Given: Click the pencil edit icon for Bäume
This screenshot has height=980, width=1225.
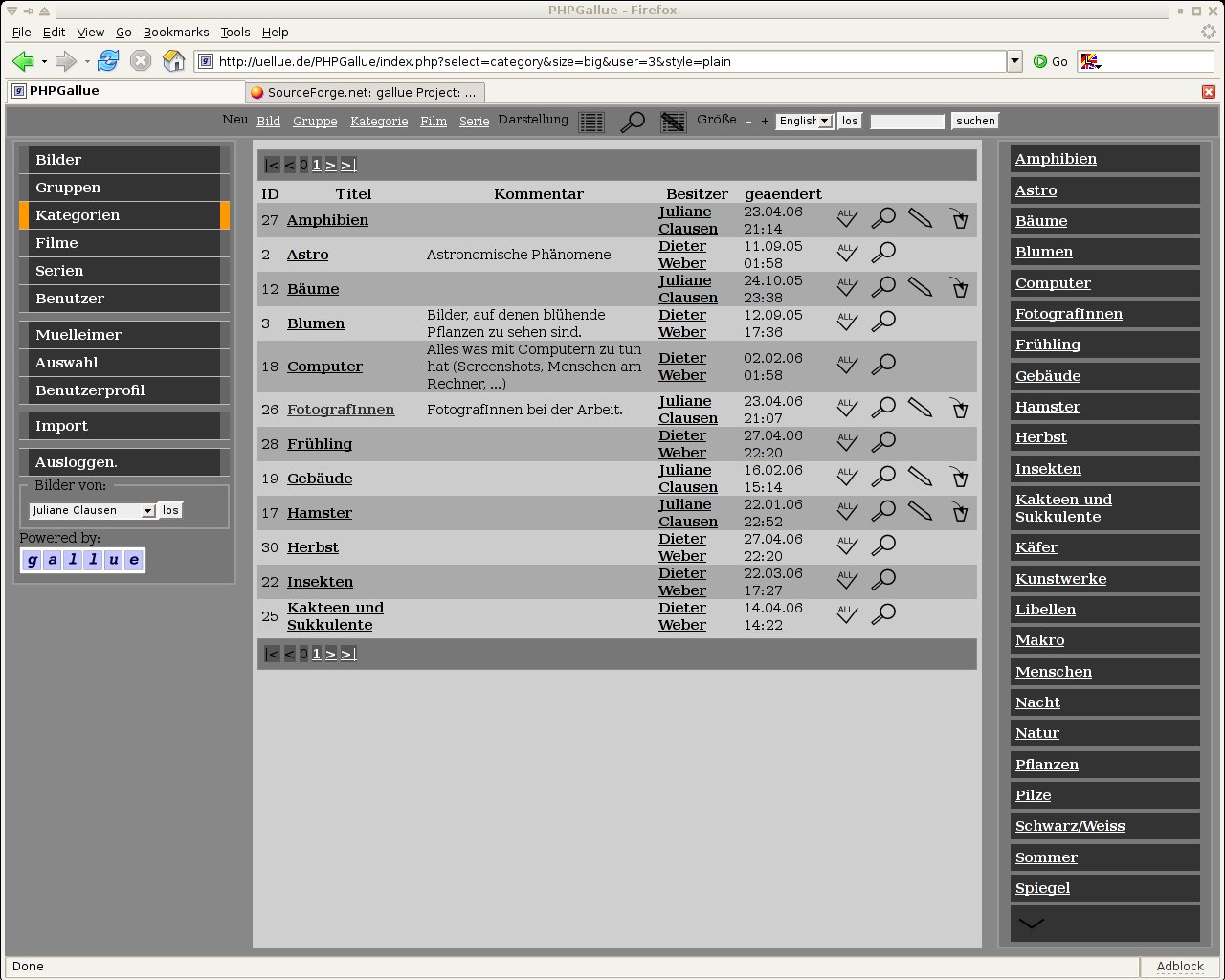Looking at the screenshot, I should [920, 287].
